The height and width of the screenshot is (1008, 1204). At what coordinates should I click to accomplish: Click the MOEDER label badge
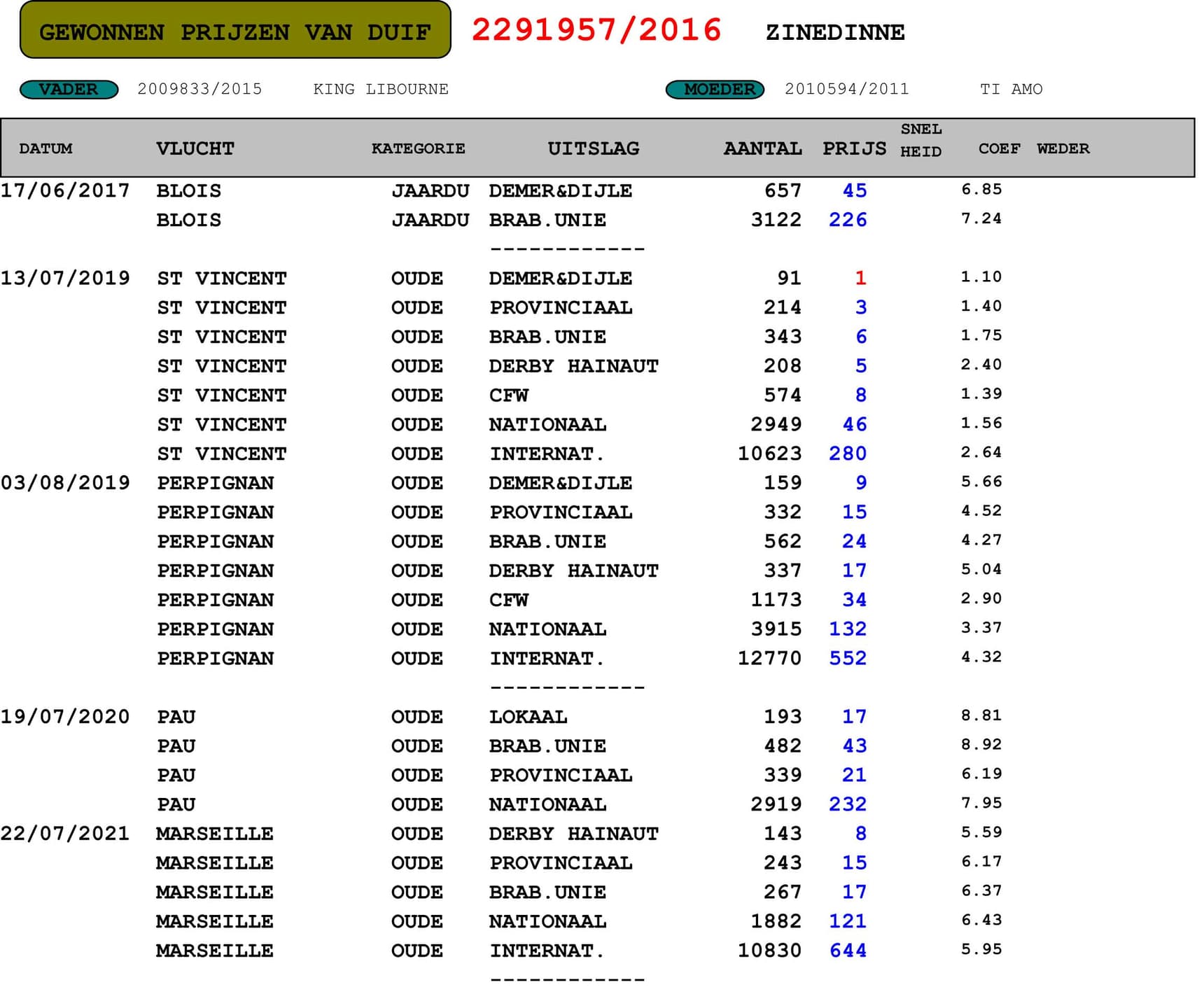tap(714, 90)
